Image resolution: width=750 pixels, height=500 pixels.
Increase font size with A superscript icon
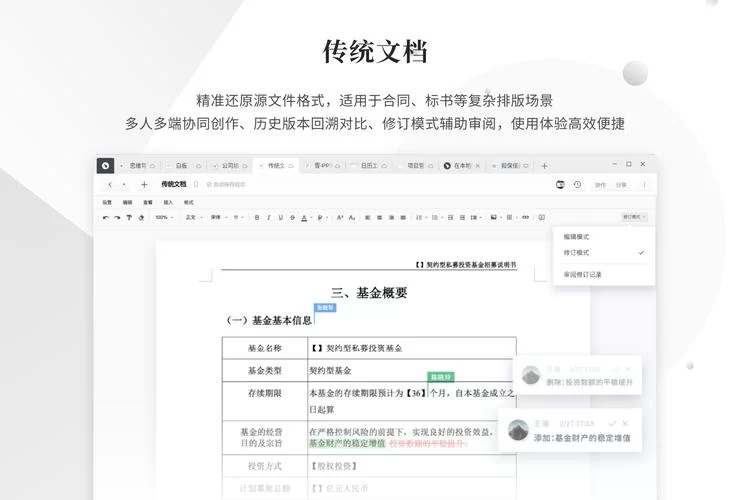(x=340, y=218)
